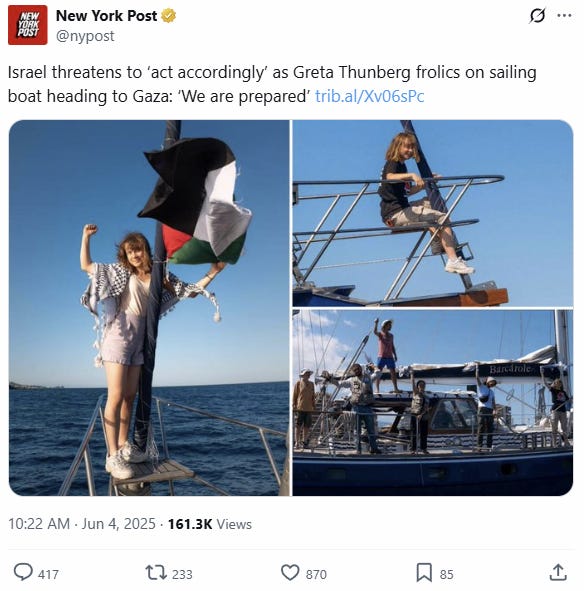
Task: Click the Grok slashed-circle icon
Action: 537,15
